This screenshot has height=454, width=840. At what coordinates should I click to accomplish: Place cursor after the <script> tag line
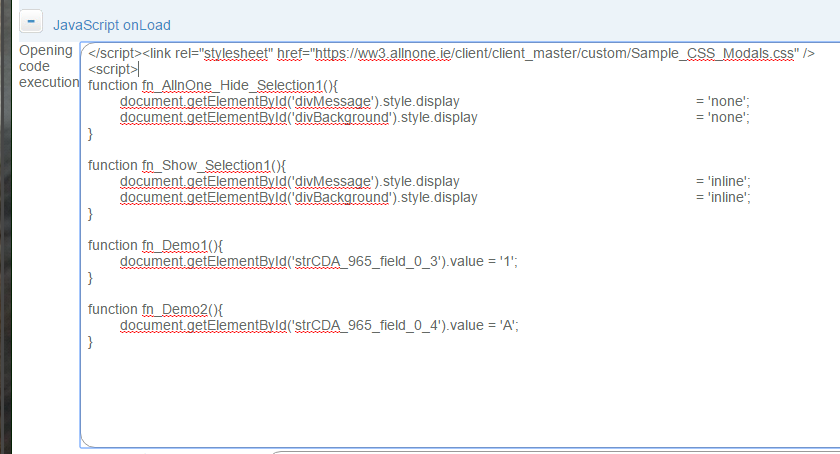coord(139,69)
